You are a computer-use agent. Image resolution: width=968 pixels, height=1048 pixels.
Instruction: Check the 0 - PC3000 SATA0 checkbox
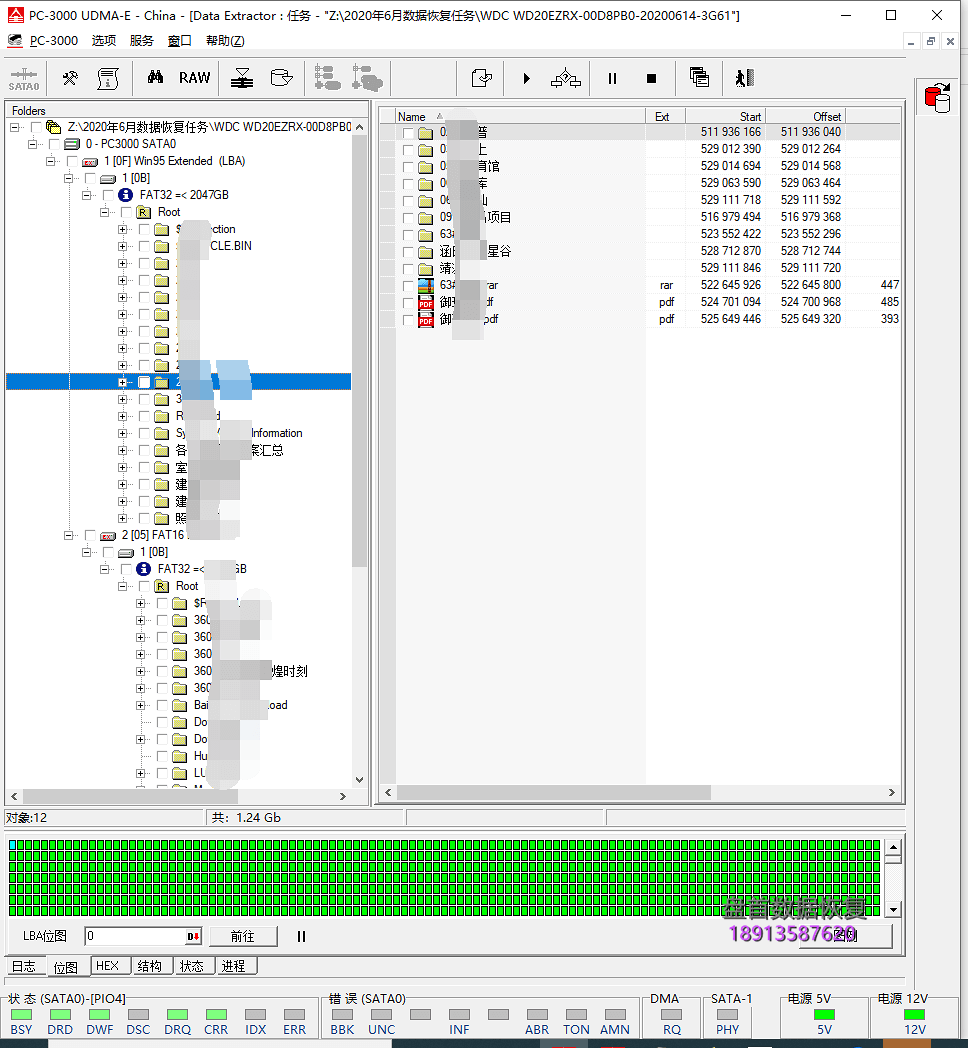tap(54, 144)
